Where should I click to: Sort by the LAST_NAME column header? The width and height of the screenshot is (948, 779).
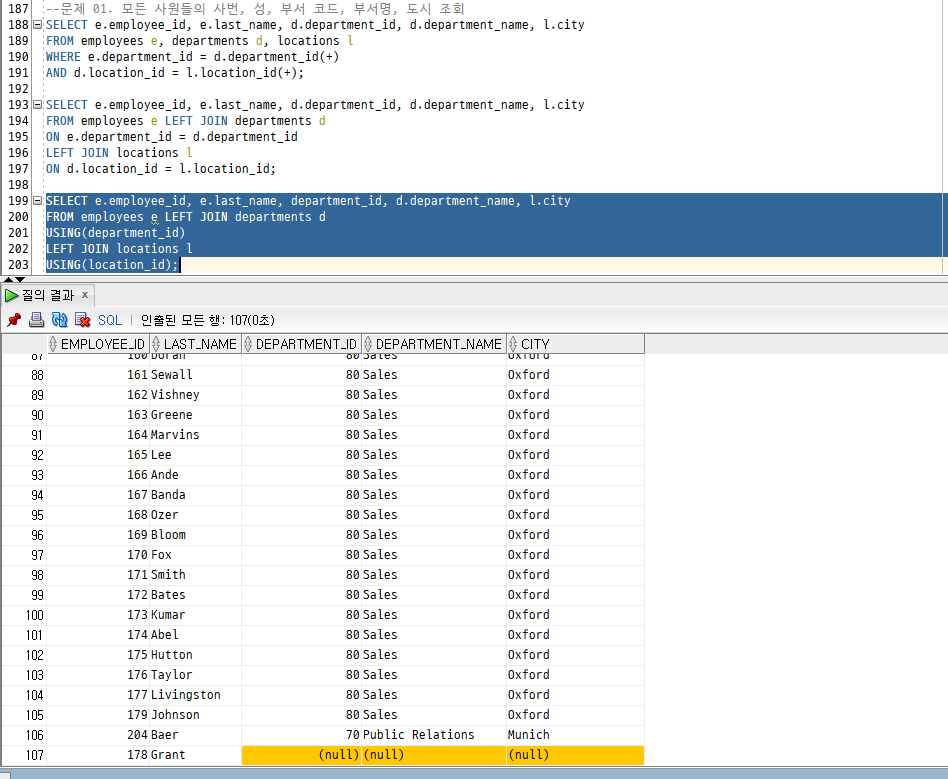(195, 344)
